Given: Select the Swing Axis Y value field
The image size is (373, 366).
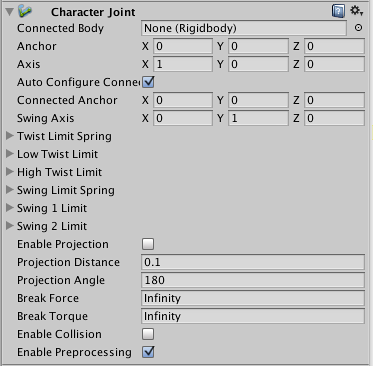Looking at the screenshot, I should click(x=258, y=118).
